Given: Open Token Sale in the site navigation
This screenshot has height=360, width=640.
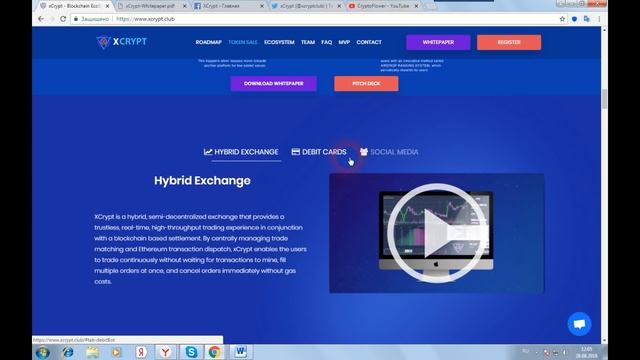Looking at the screenshot, I should [243, 42].
